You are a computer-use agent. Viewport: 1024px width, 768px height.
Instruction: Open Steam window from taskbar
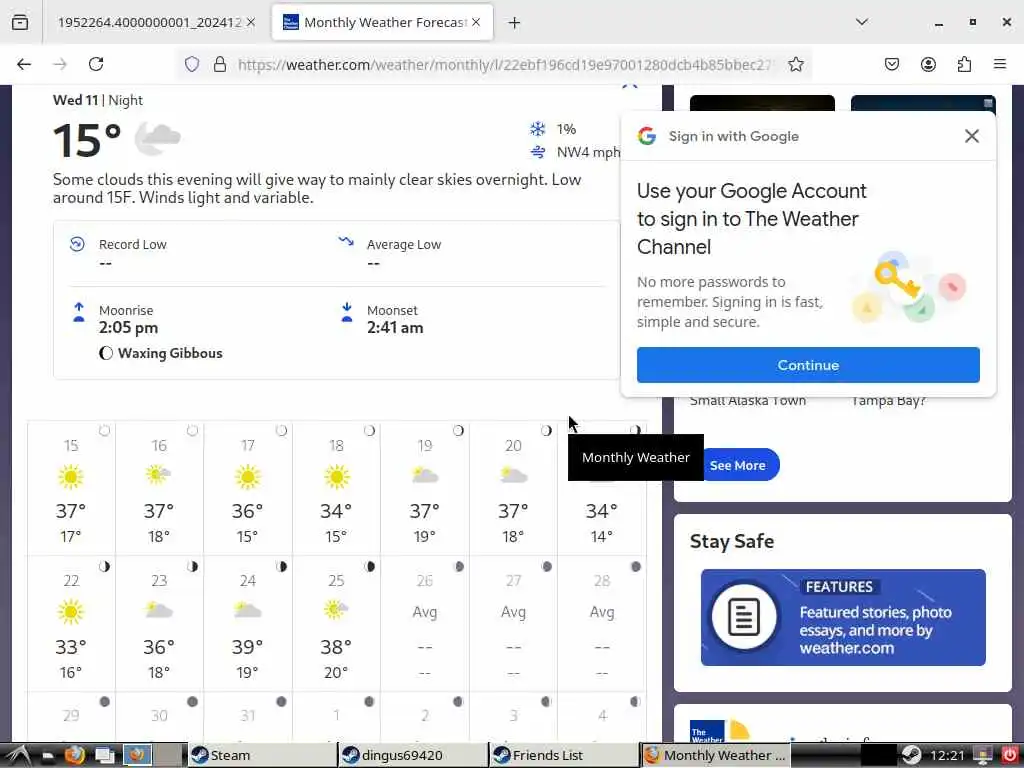click(x=263, y=755)
